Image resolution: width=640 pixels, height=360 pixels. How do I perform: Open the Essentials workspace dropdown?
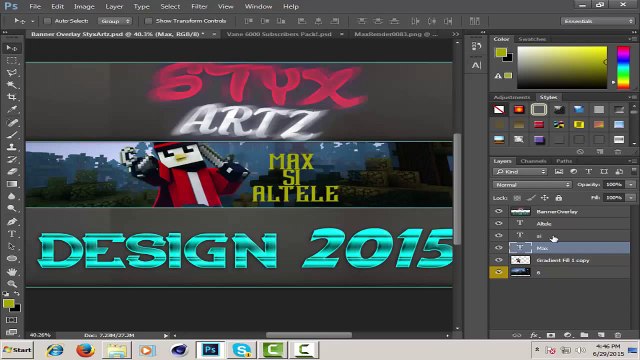[597, 21]
